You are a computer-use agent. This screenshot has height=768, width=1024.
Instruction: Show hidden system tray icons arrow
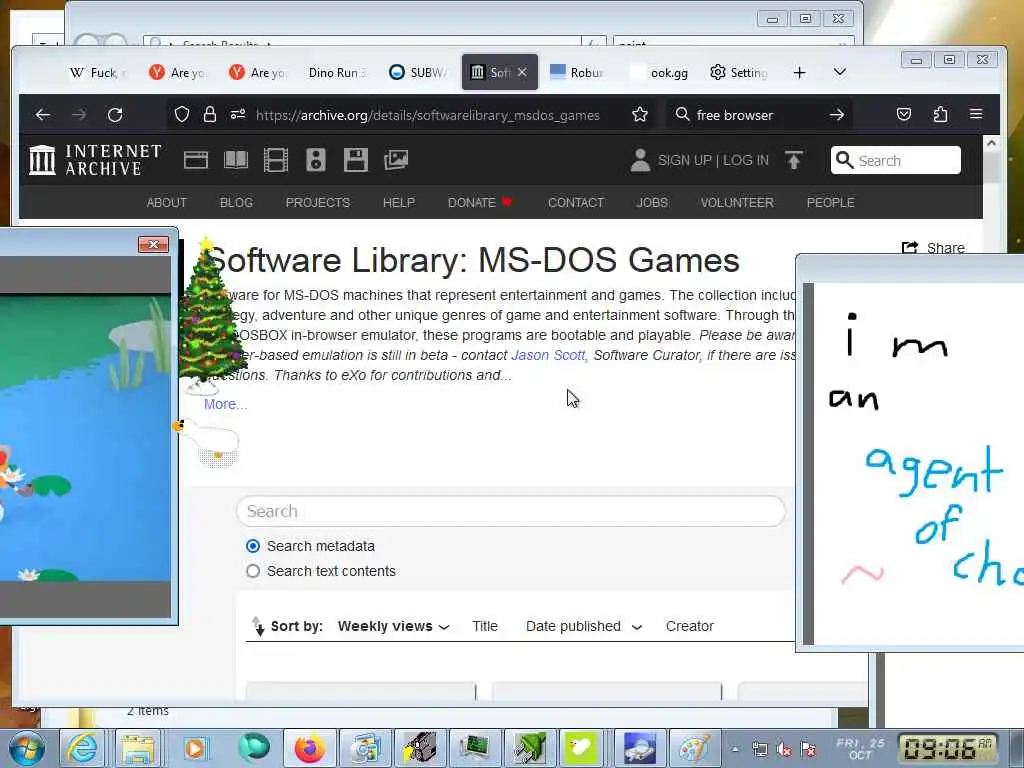coord(735,749)
